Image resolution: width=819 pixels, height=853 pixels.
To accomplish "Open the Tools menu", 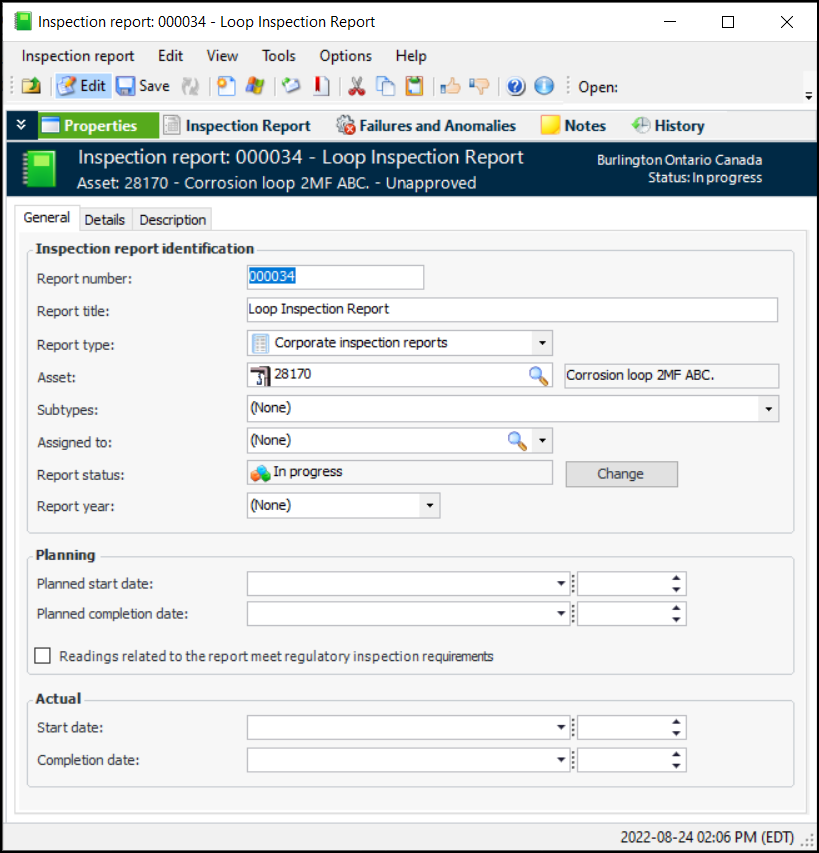I will [279, 56].
